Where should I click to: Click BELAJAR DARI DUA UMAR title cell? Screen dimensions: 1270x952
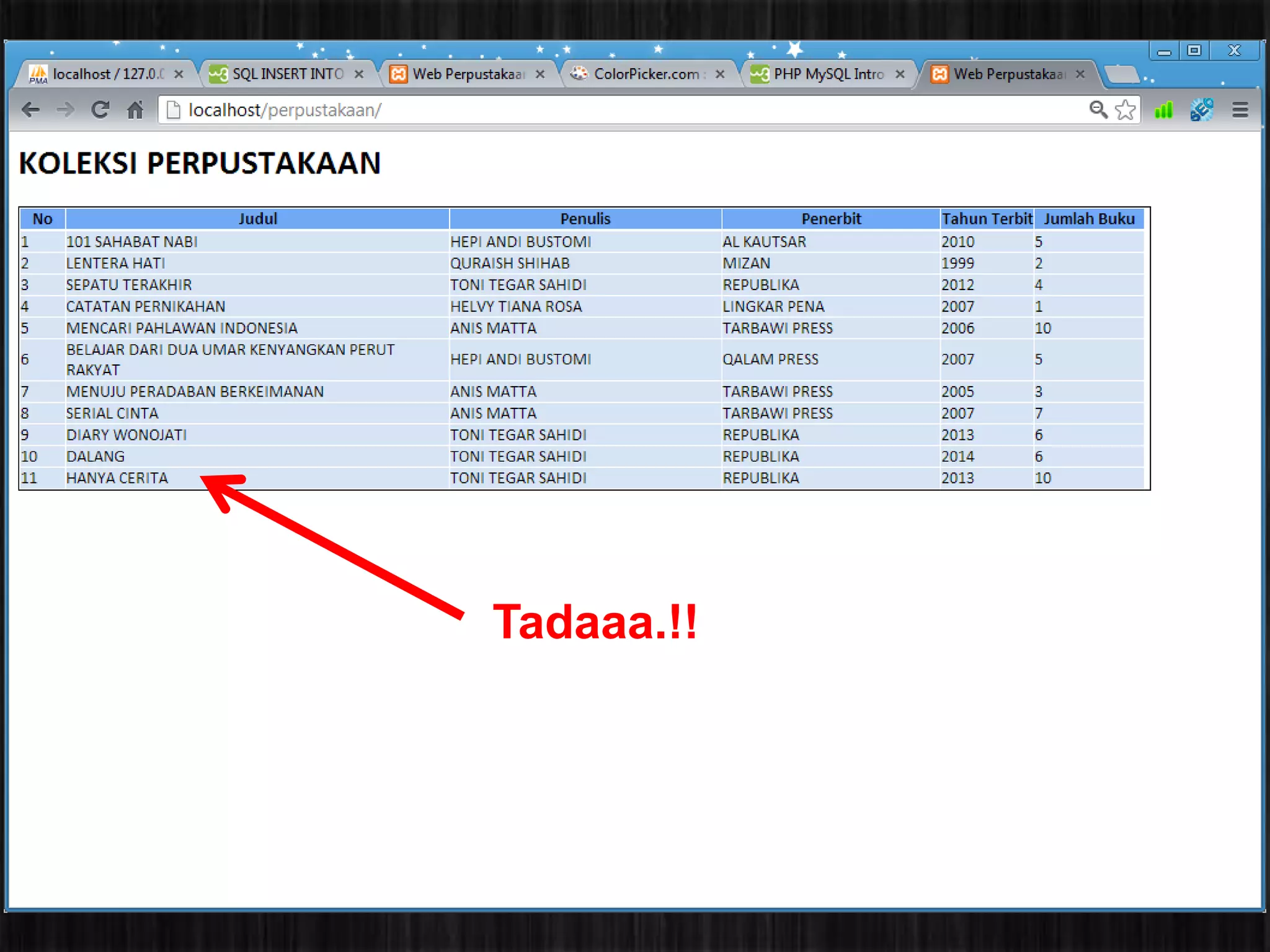point(257,359)
